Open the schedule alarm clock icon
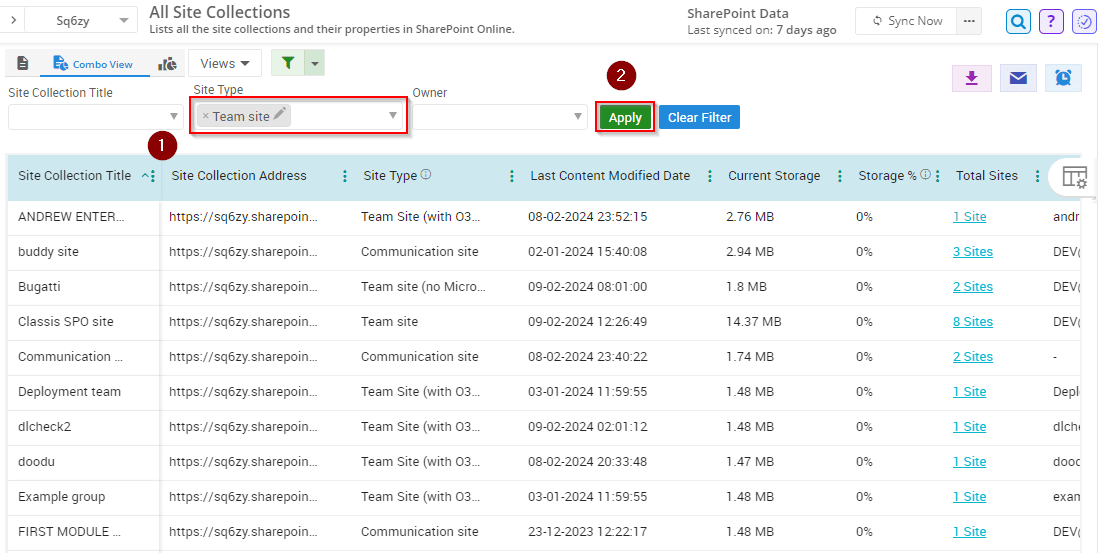Viewport: 1098px width, 553px height. (x=1063, y=78)
